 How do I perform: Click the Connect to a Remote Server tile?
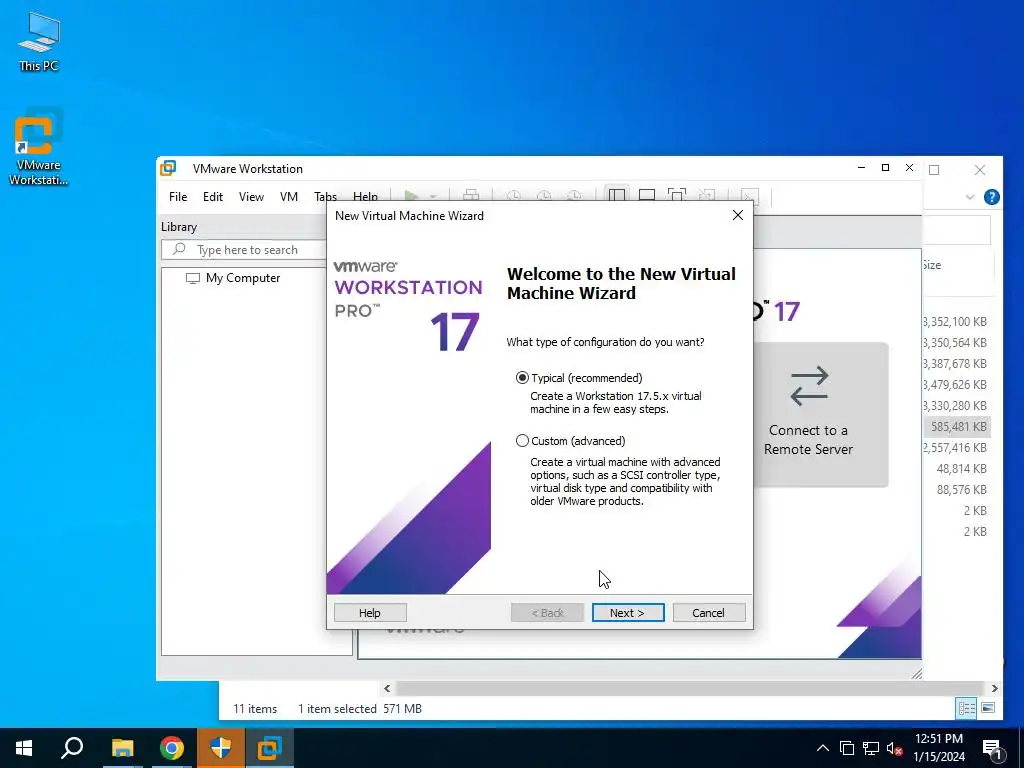pos(821,414)
